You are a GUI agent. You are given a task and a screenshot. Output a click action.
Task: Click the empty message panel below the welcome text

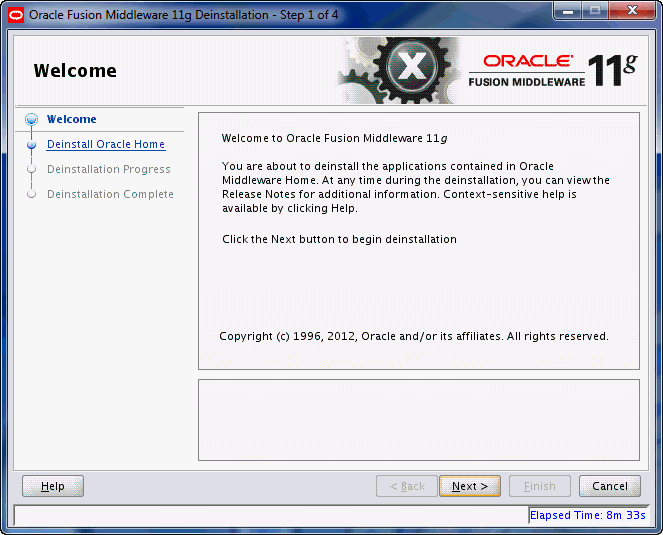[418, 419]
